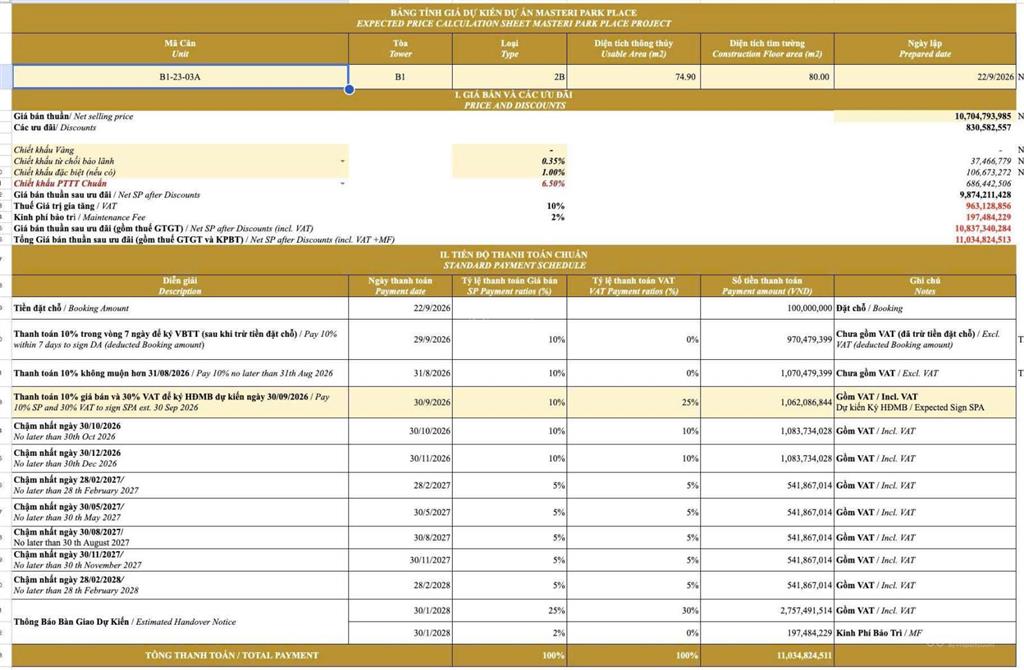The height and width of the screenshot is (670, 1024).
Task: Click the net selling price value 10,704,793,985
Action: pyautogui.click(x=925, y=116)
